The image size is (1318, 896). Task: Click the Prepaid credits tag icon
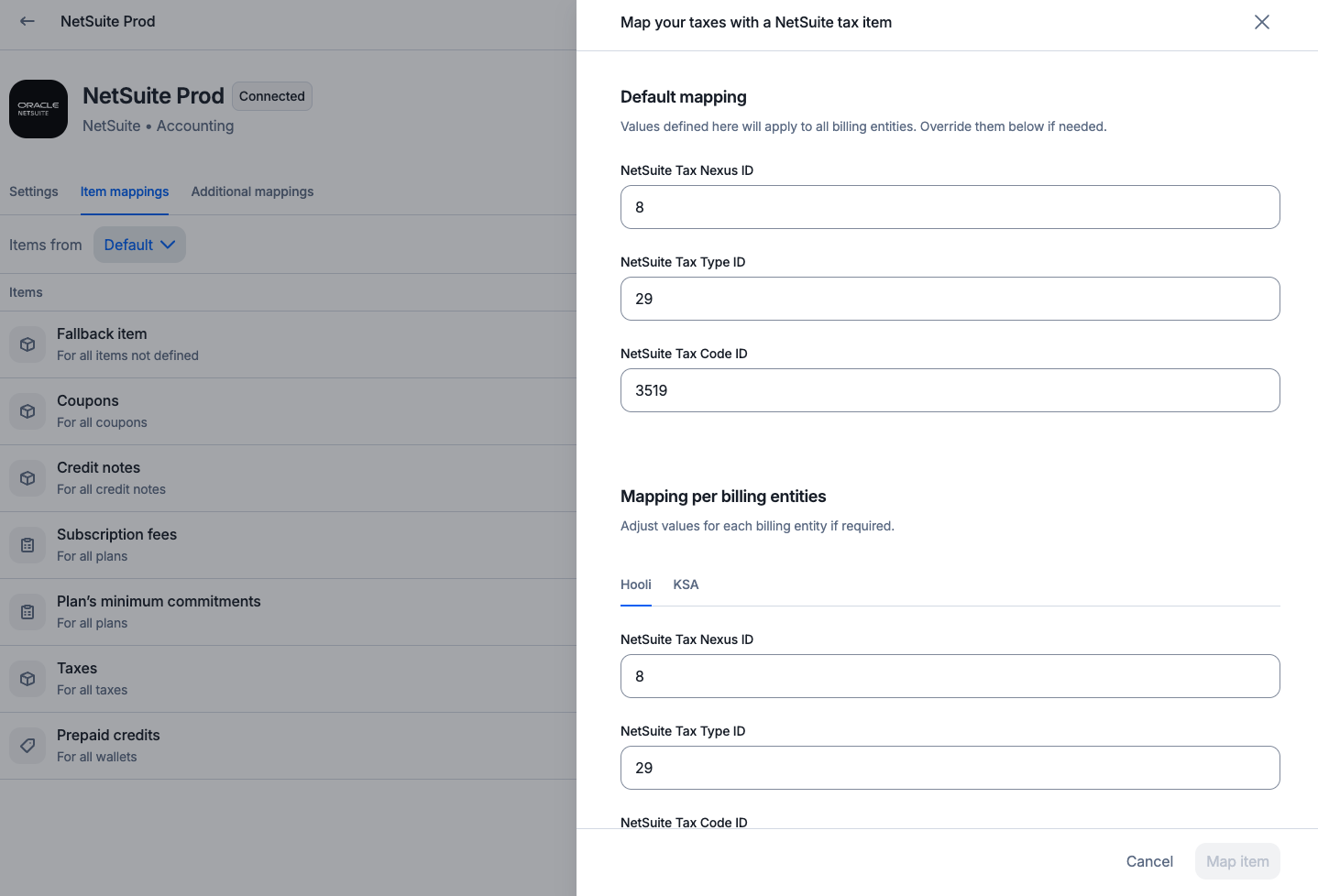click(27, 746)
